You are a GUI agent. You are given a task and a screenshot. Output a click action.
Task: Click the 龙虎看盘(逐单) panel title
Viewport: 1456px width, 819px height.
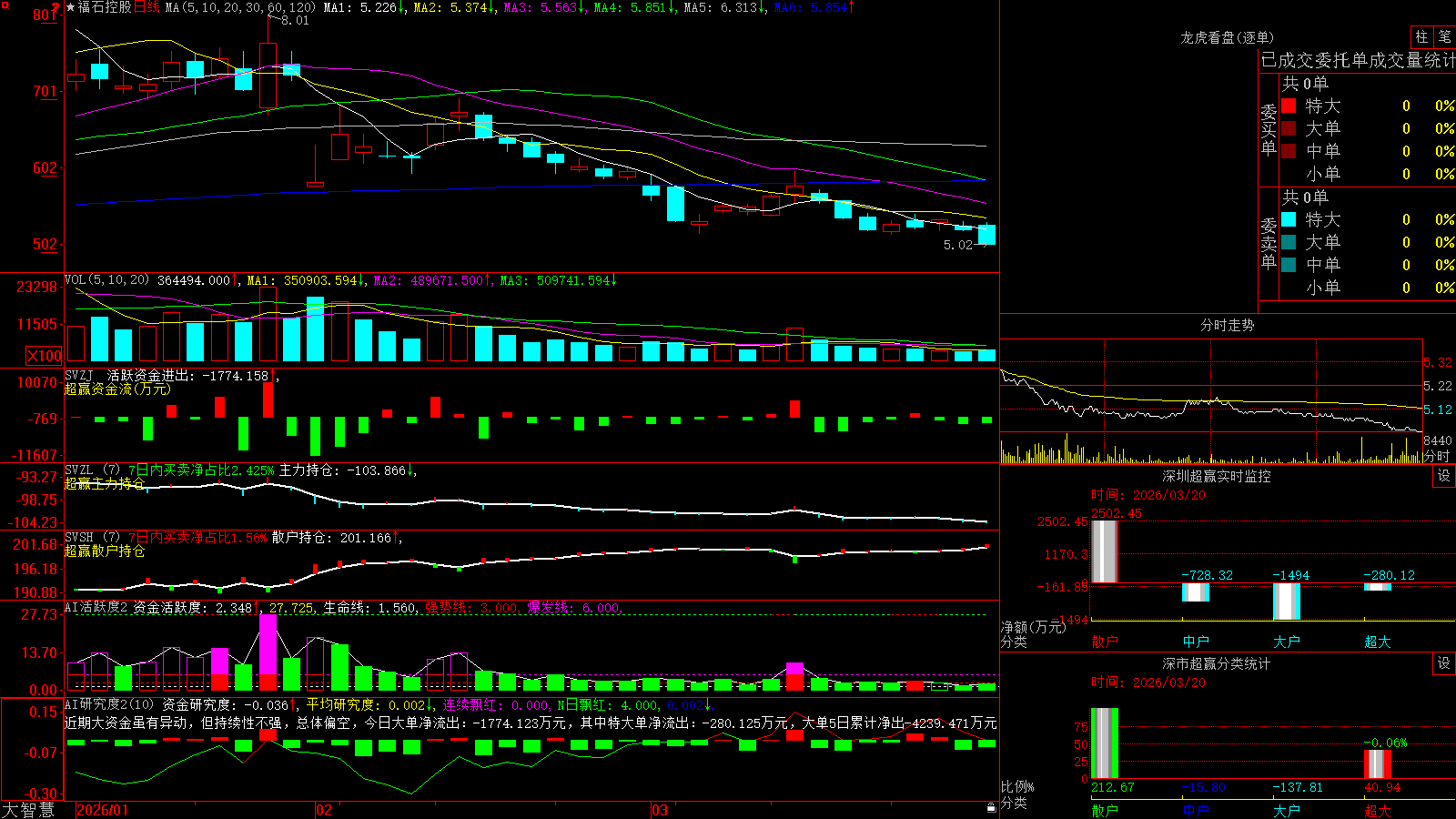point(1228,37)
